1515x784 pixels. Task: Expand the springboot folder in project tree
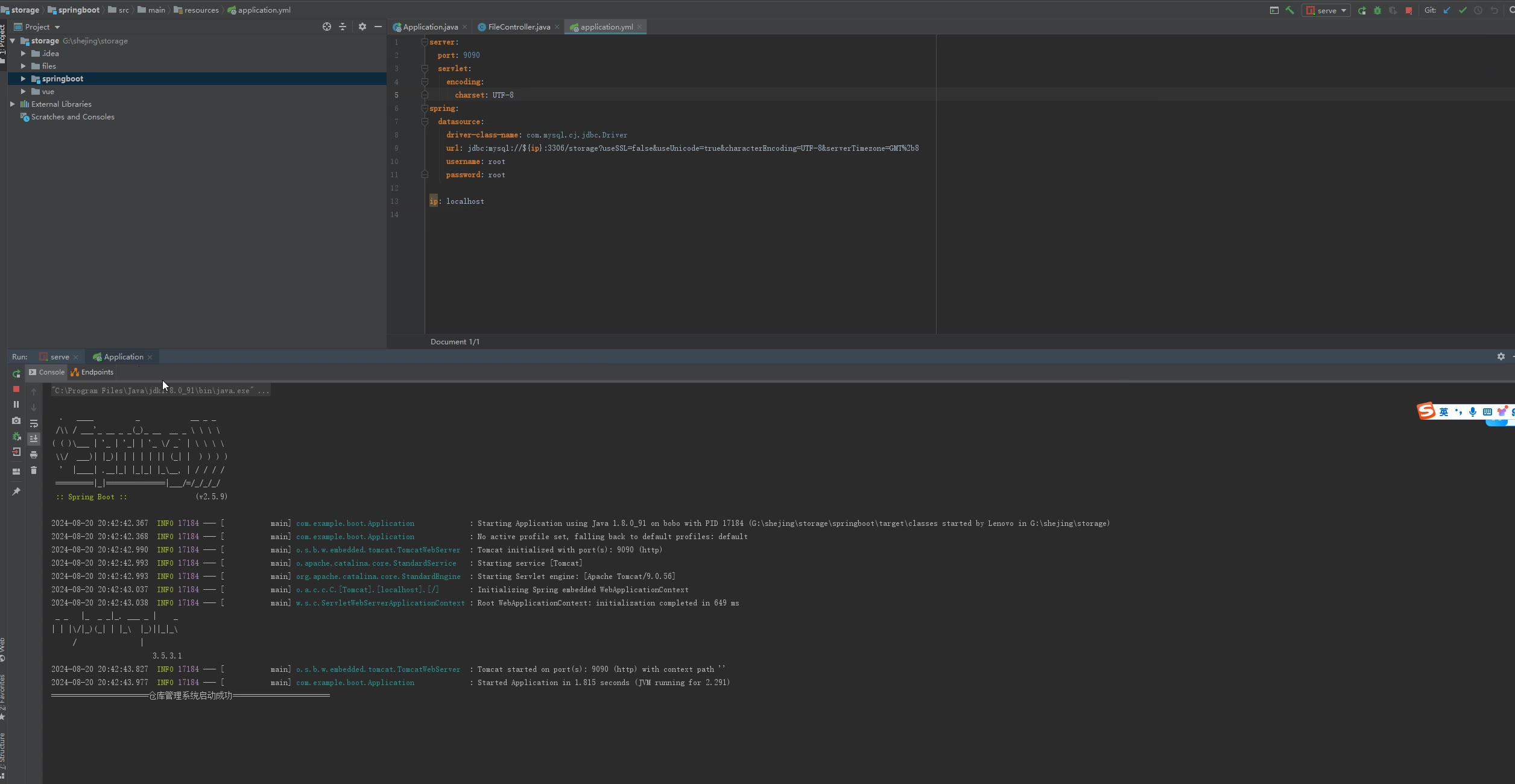[23, 78]
